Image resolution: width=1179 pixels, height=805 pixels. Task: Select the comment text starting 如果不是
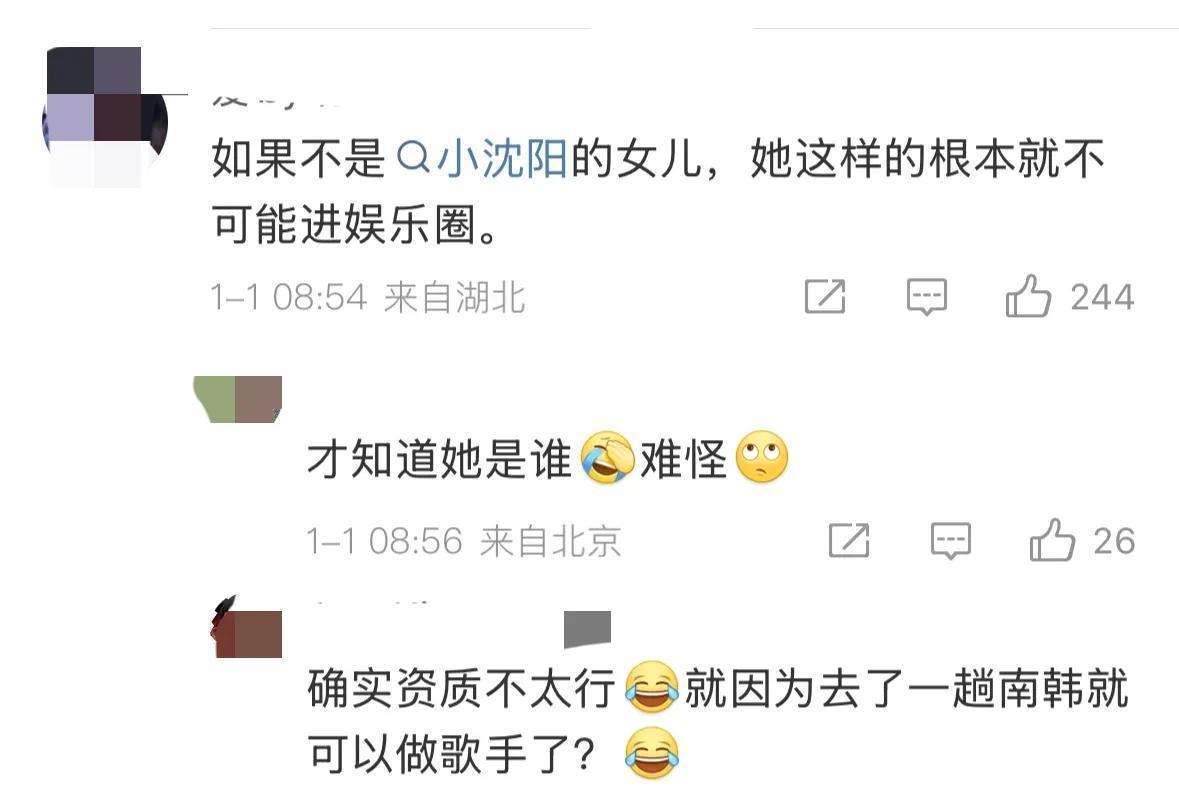tap(658, 192)
